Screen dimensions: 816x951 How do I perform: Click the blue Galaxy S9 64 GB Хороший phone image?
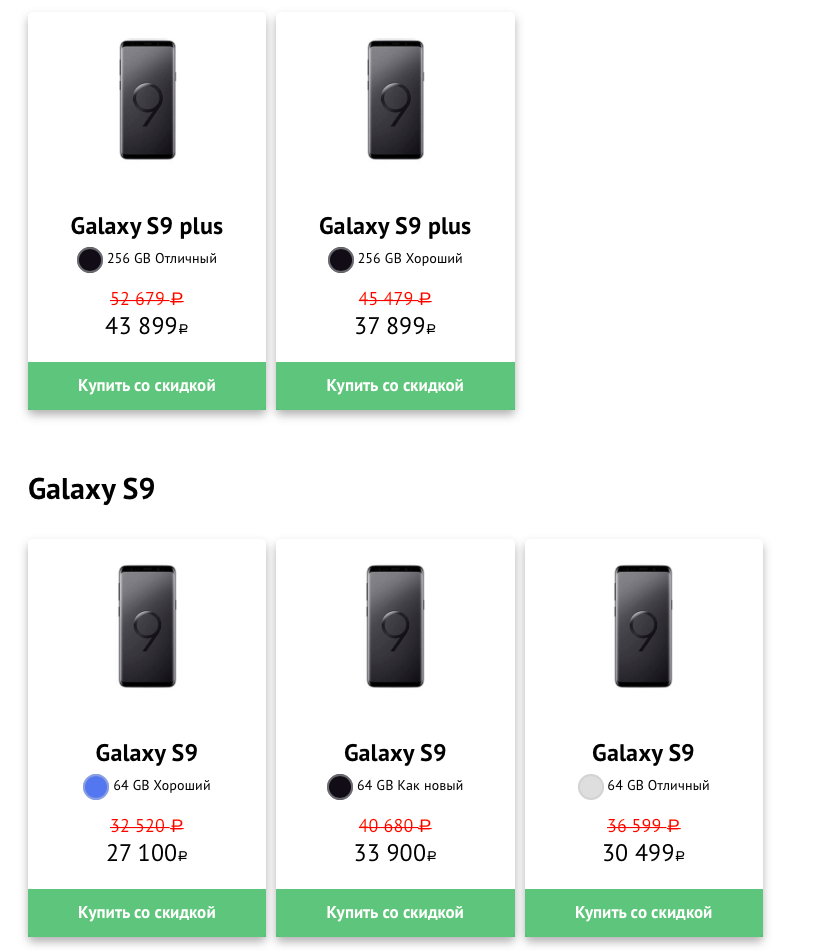147,627
